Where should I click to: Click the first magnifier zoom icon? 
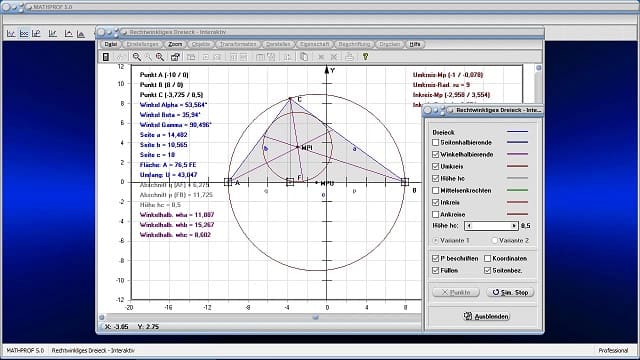tap(137, 57)
